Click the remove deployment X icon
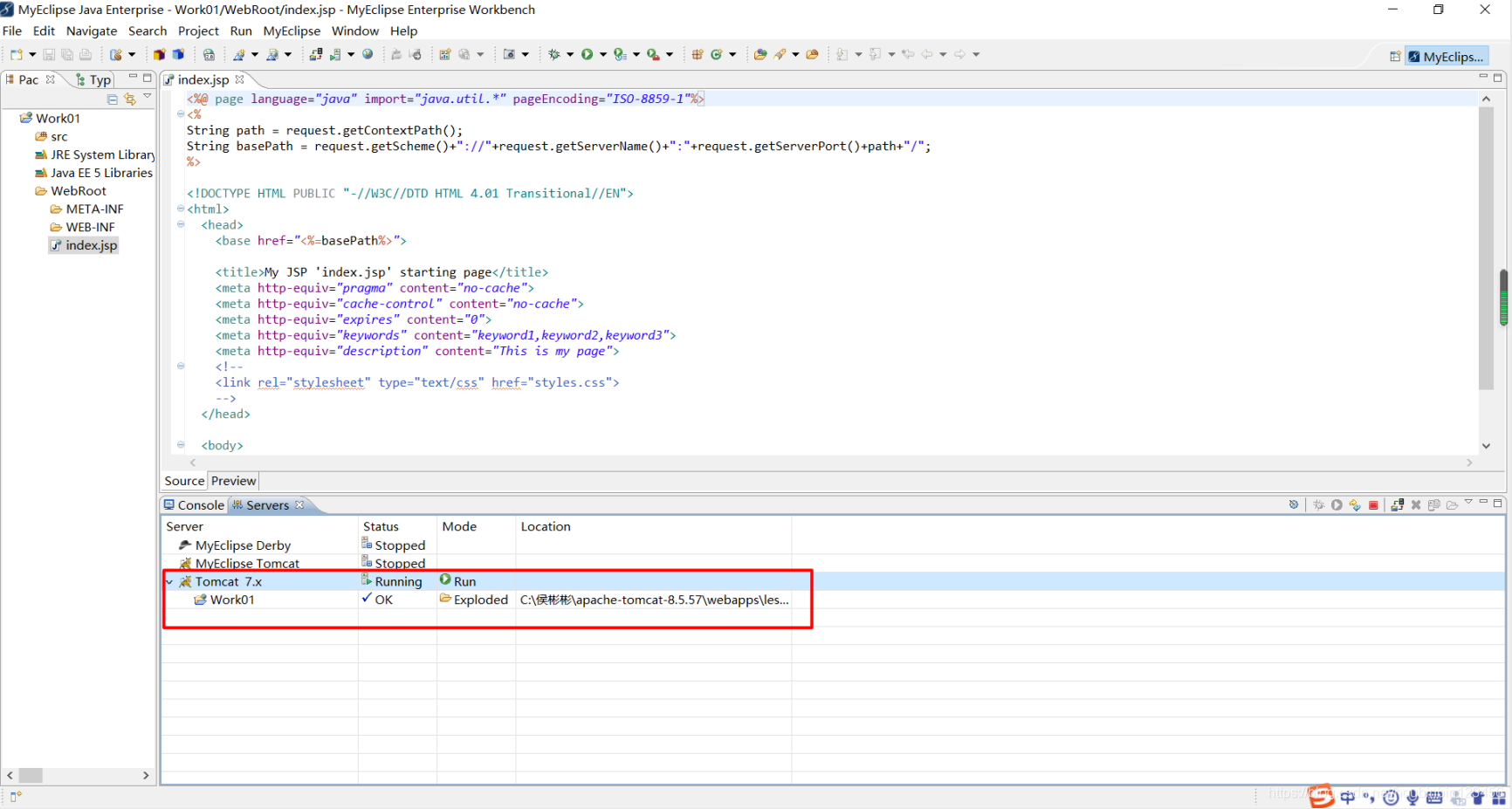1512x809 pixels. click(x=1416, y=505)
